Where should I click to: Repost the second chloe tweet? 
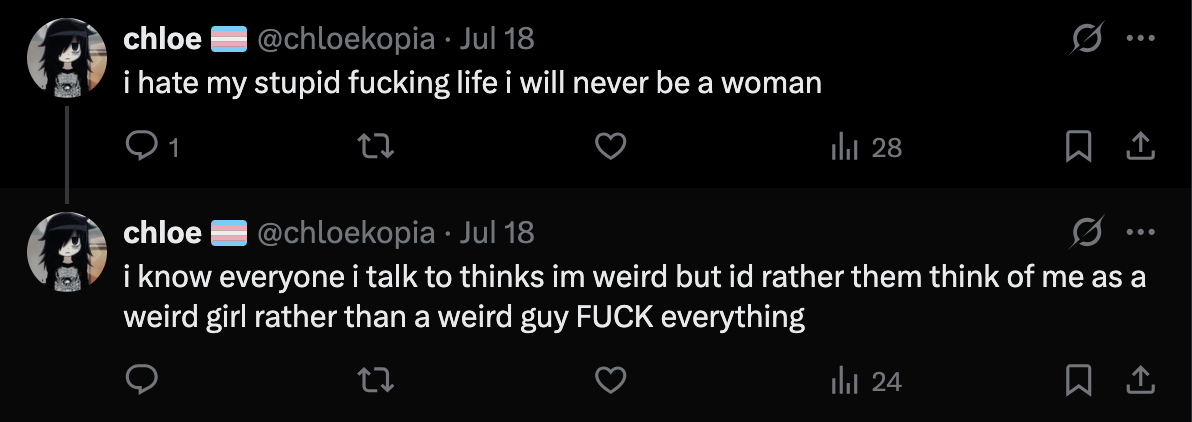pos(377,380)
